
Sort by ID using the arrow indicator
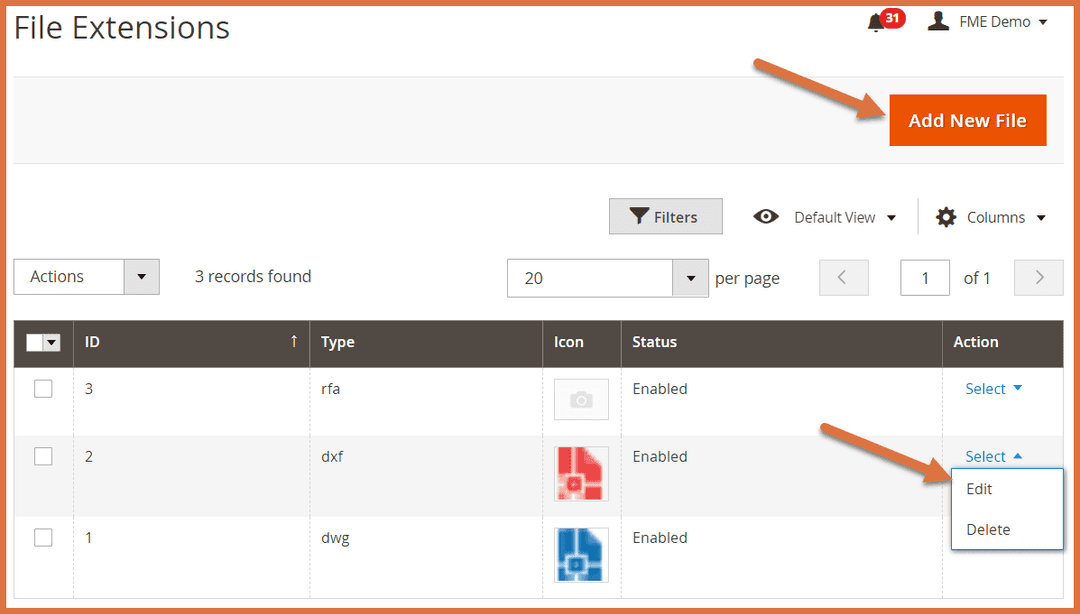pyautogui.click(x=294, y=341)
